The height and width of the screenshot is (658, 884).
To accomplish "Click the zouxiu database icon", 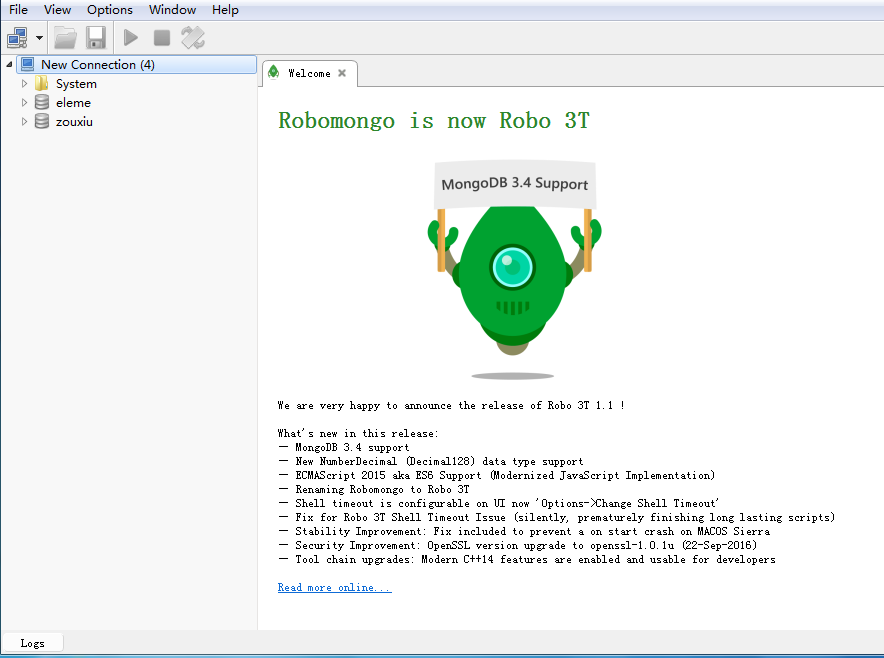I will (41, 121).
